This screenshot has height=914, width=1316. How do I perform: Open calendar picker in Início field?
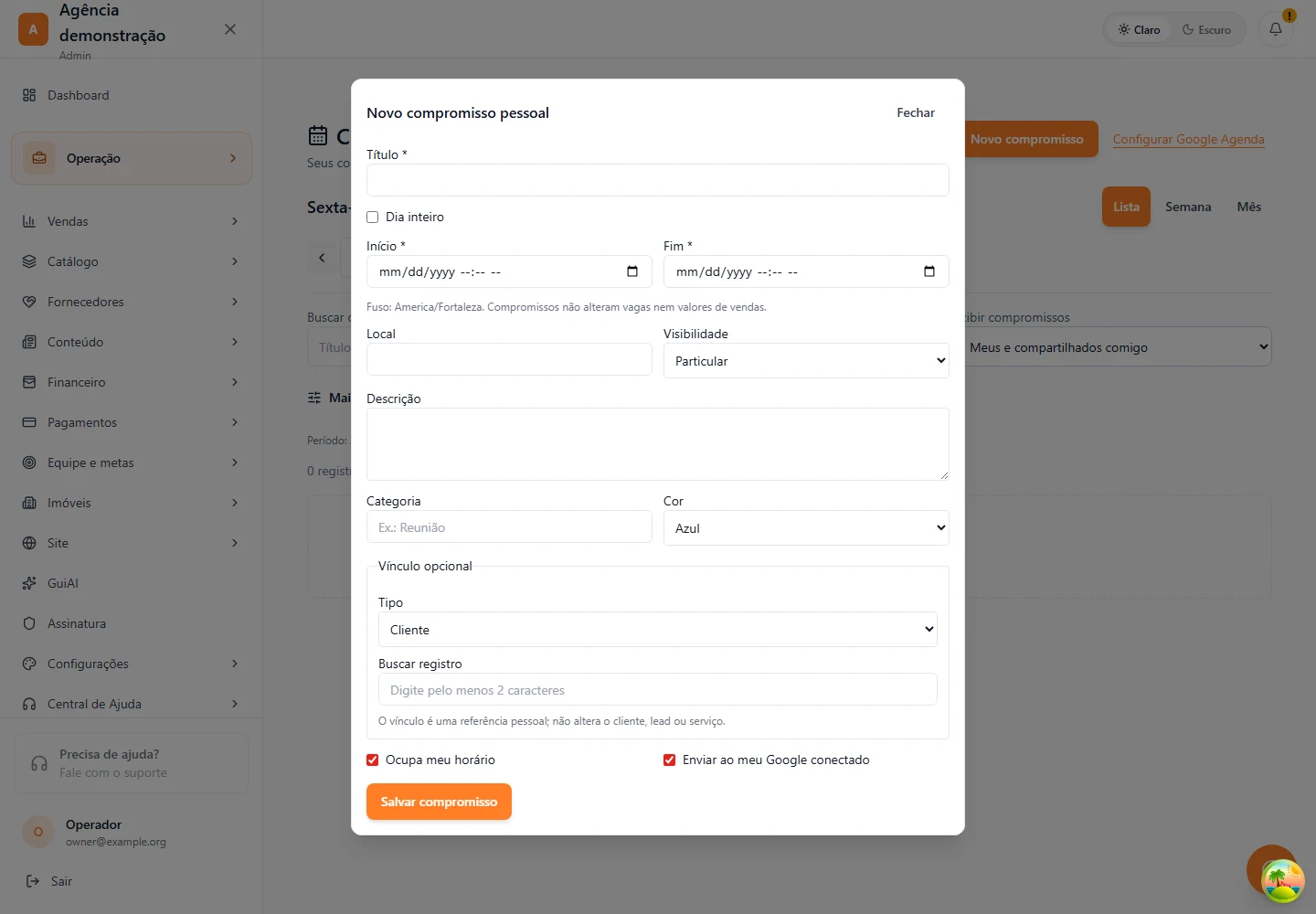click(x=632, y=271)
